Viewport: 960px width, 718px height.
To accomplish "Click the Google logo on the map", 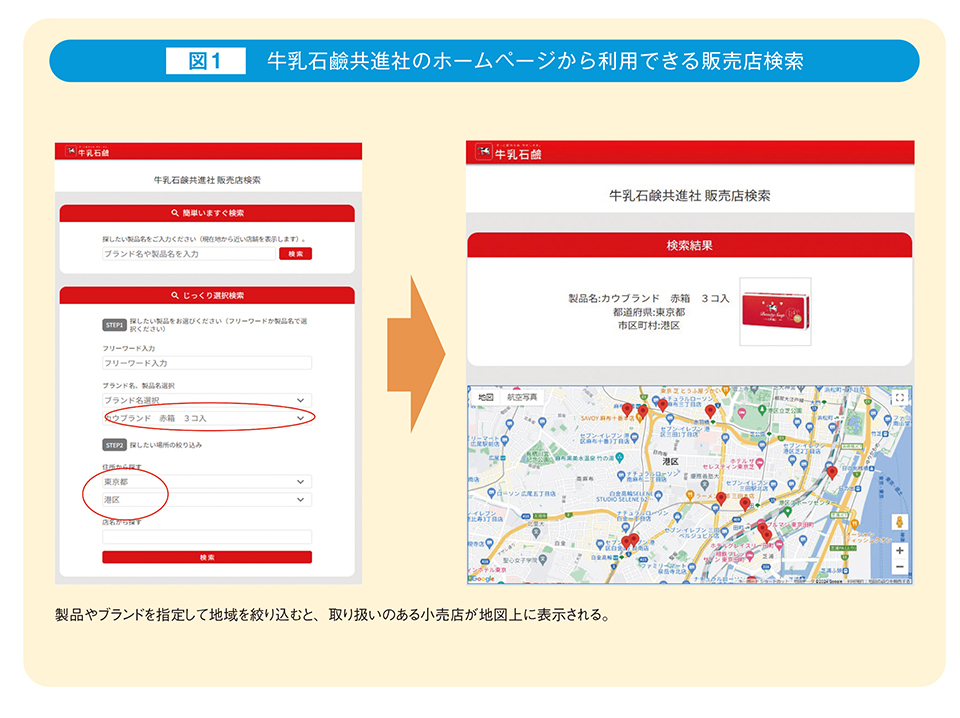I will [482, 578].
